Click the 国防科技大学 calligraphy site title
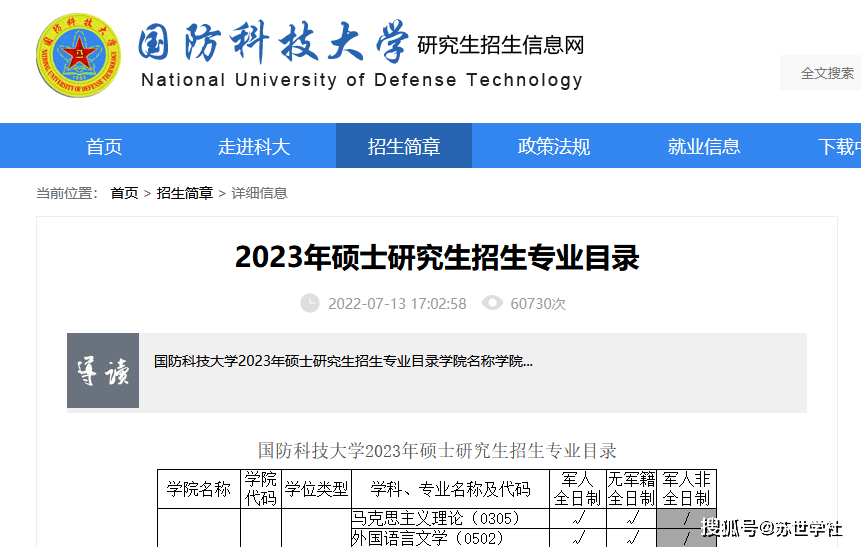Image resolution: width=861 pixels, height=547 pixels. (x=273, y=42)
